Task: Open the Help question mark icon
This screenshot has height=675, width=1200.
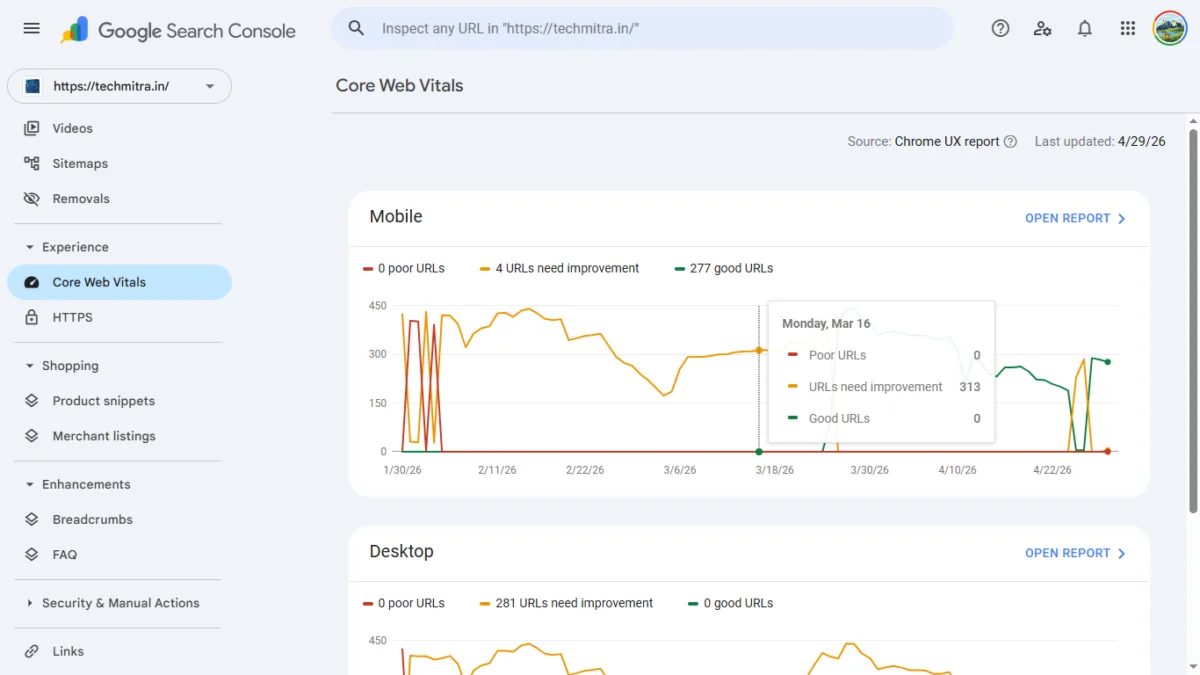Action: coord(1000,28)
